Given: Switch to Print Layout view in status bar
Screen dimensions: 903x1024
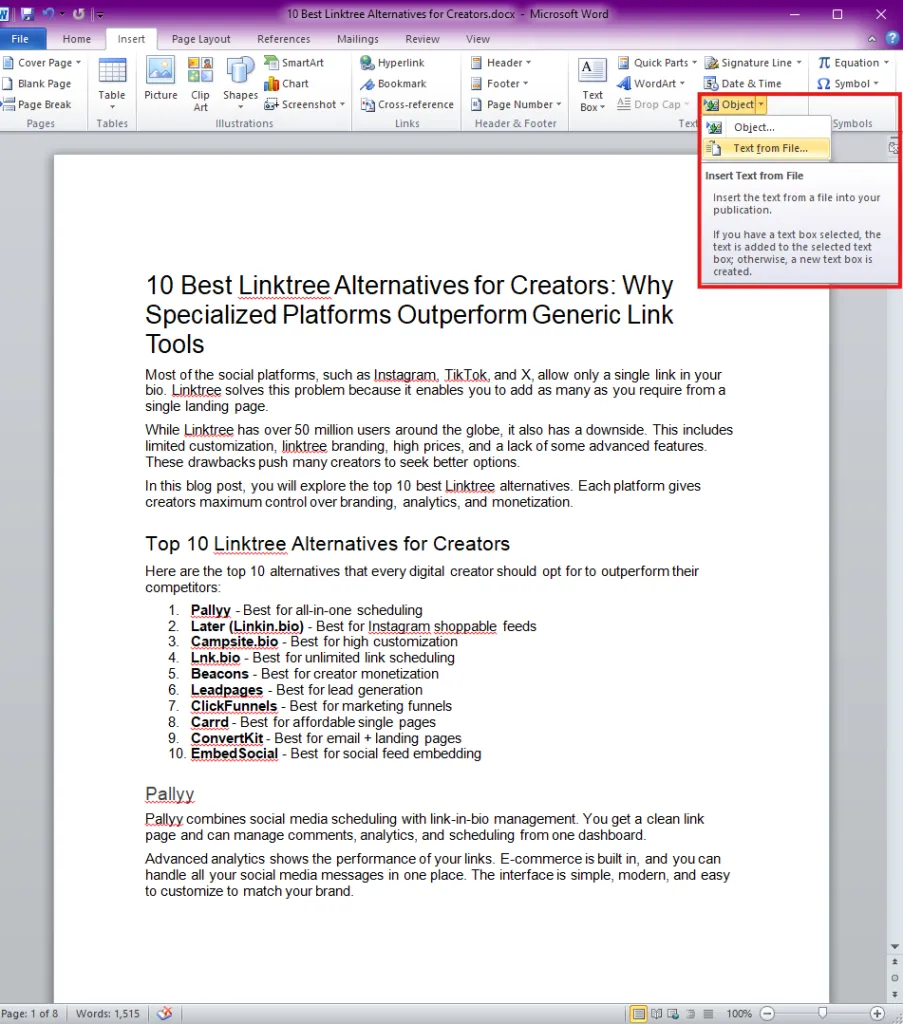Looking at the screenshot, I should click(x=639, y=1014).
